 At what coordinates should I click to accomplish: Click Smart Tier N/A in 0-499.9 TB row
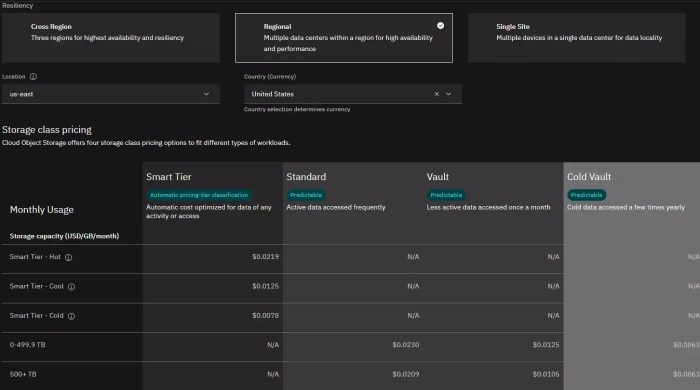click(273, 344)
